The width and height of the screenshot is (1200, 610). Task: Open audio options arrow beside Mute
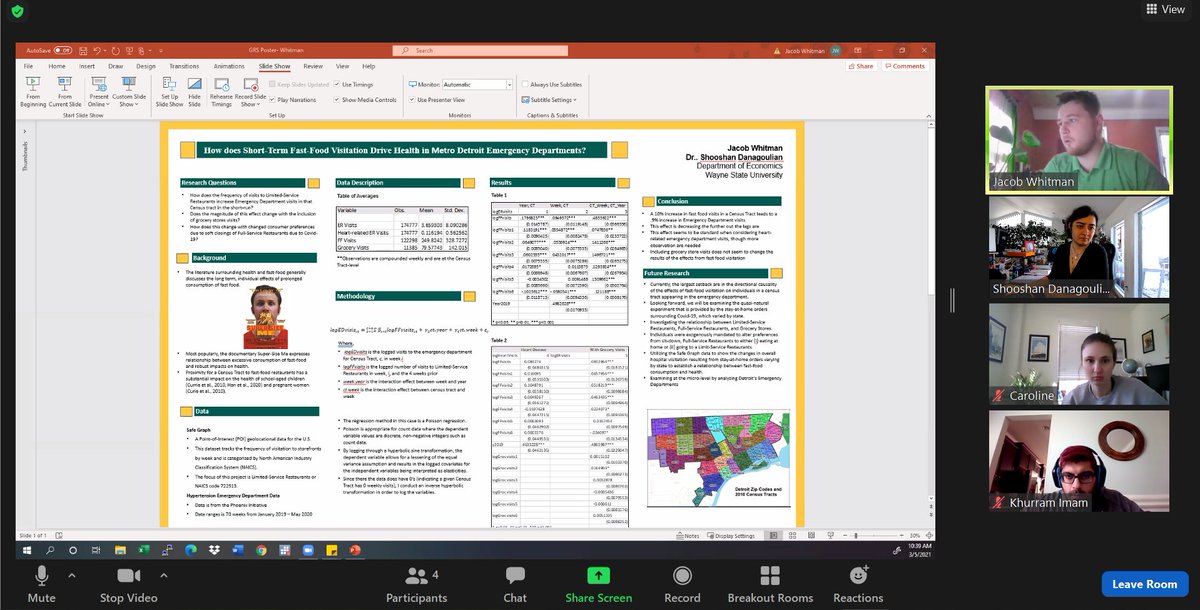click(70, 576)
